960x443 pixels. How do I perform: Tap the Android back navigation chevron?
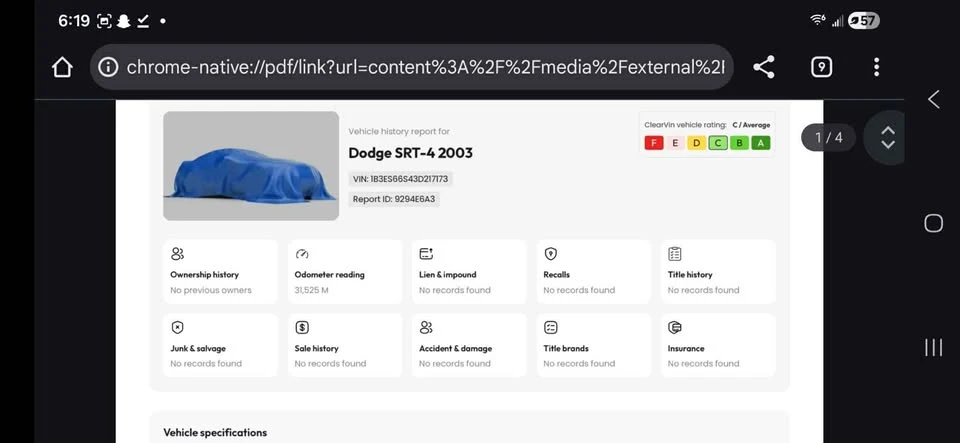934,99
